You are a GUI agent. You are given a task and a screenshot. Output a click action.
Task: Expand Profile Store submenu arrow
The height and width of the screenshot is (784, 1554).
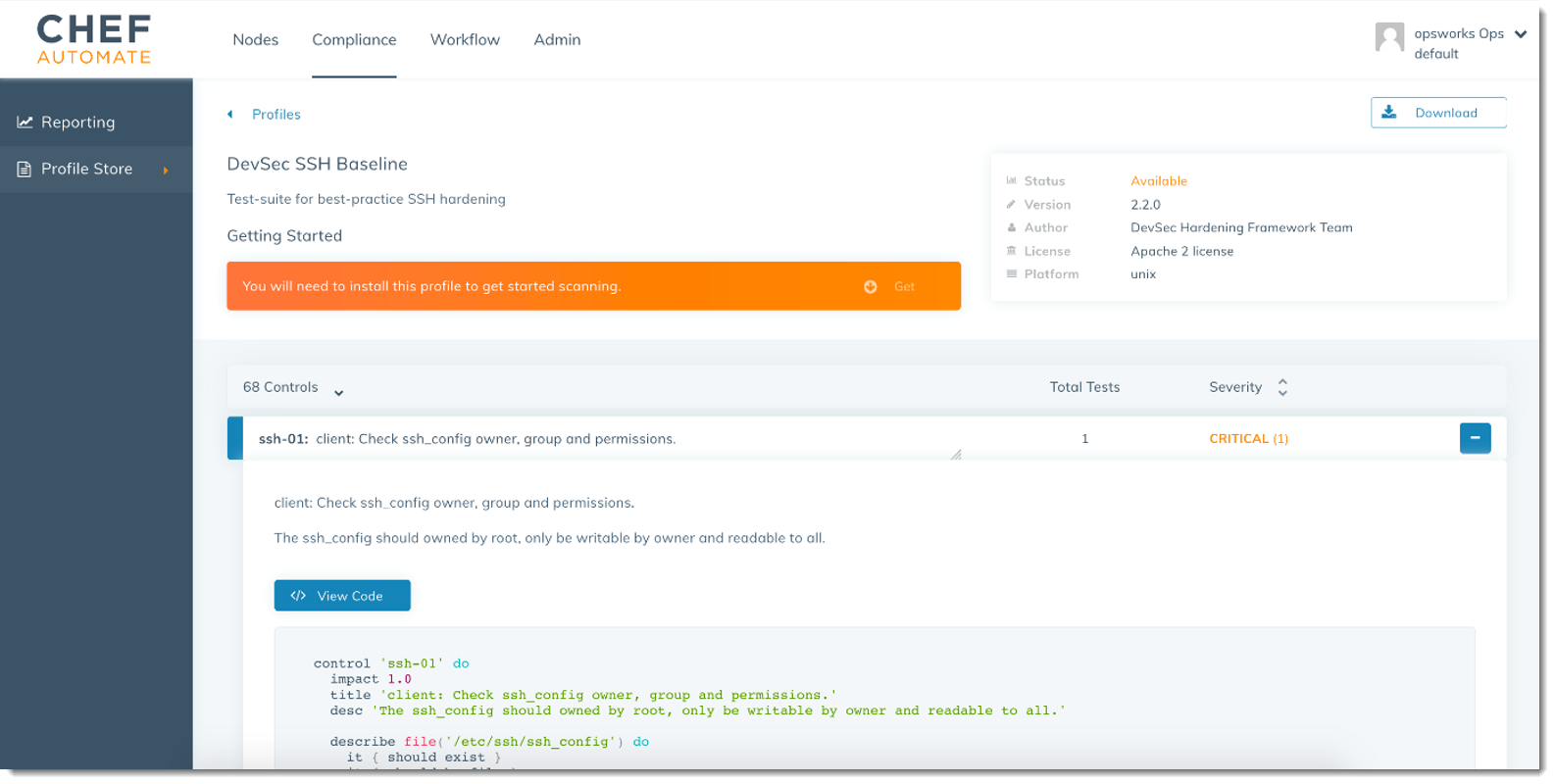coord(166,171)
